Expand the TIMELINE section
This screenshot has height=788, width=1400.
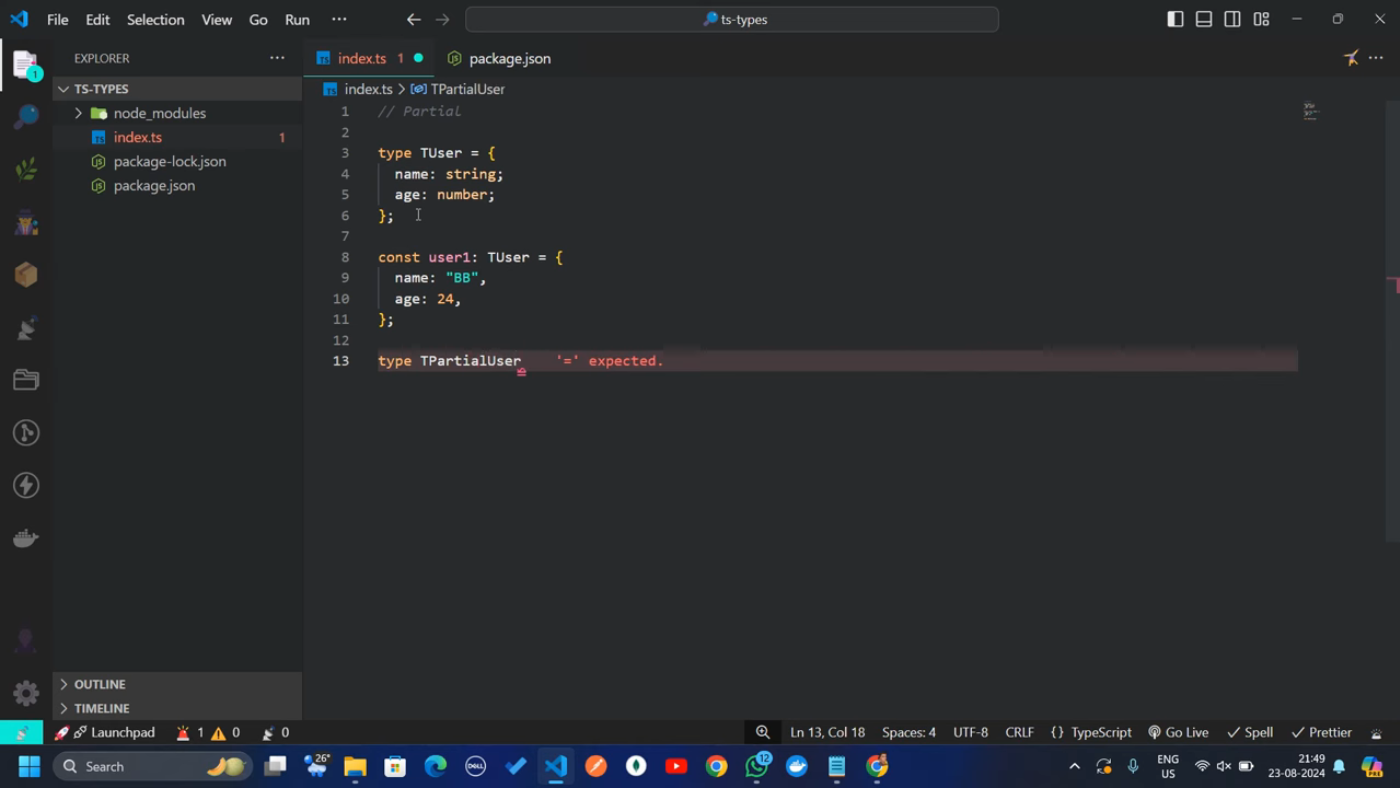pyautogui.click(x=177, y=708)
